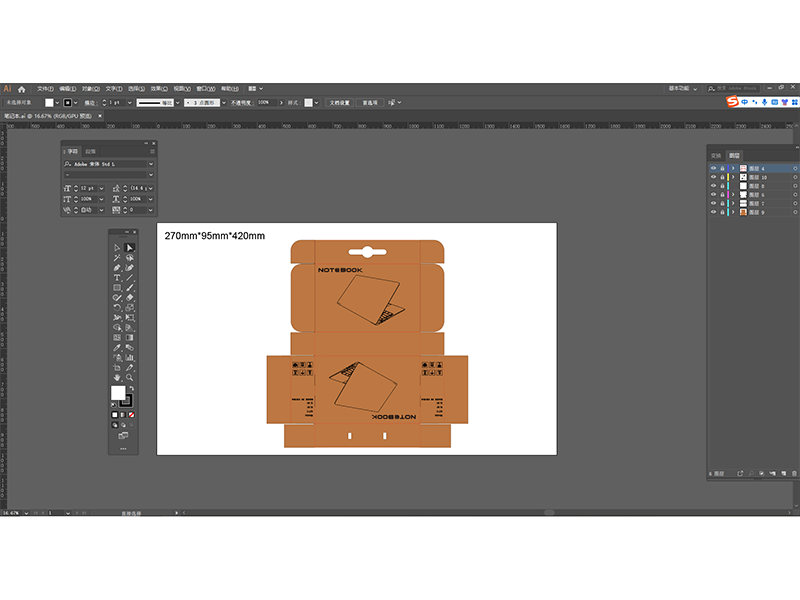Switch to the 变换 panel tab
Viewport: 800px width, 600px height.
coord(716,156)
